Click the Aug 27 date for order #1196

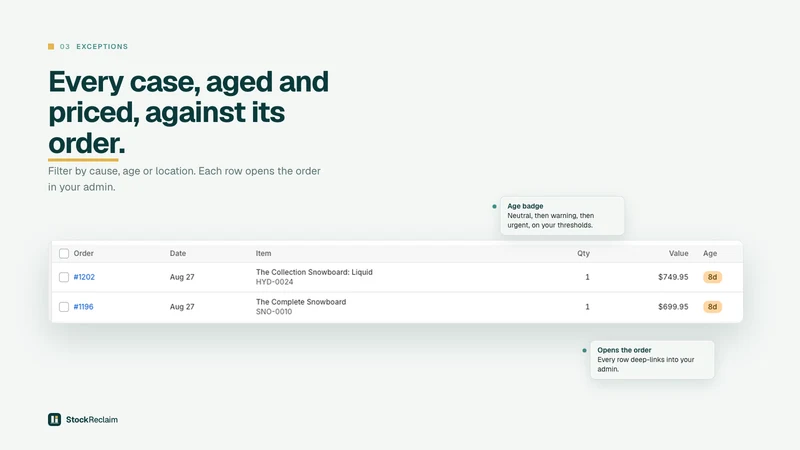182,307
